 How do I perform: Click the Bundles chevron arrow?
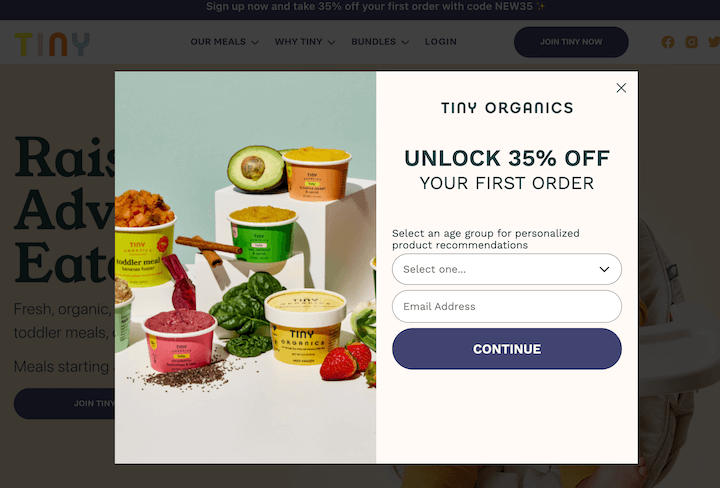click(405, 42)
